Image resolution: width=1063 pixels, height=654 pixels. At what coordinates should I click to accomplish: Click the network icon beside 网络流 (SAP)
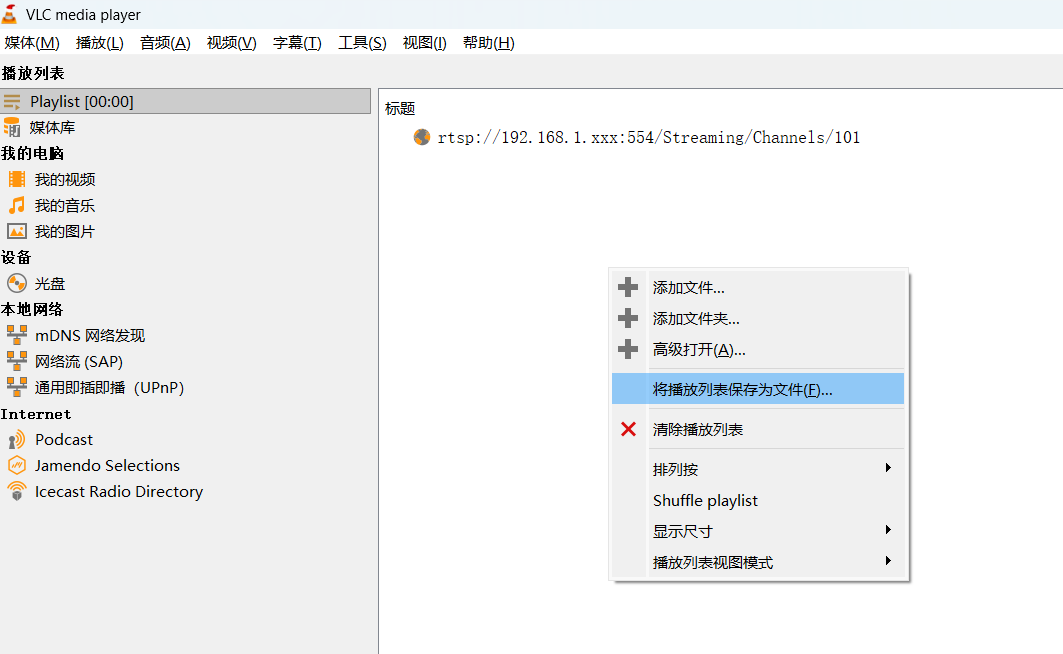[x=17, y=361]
